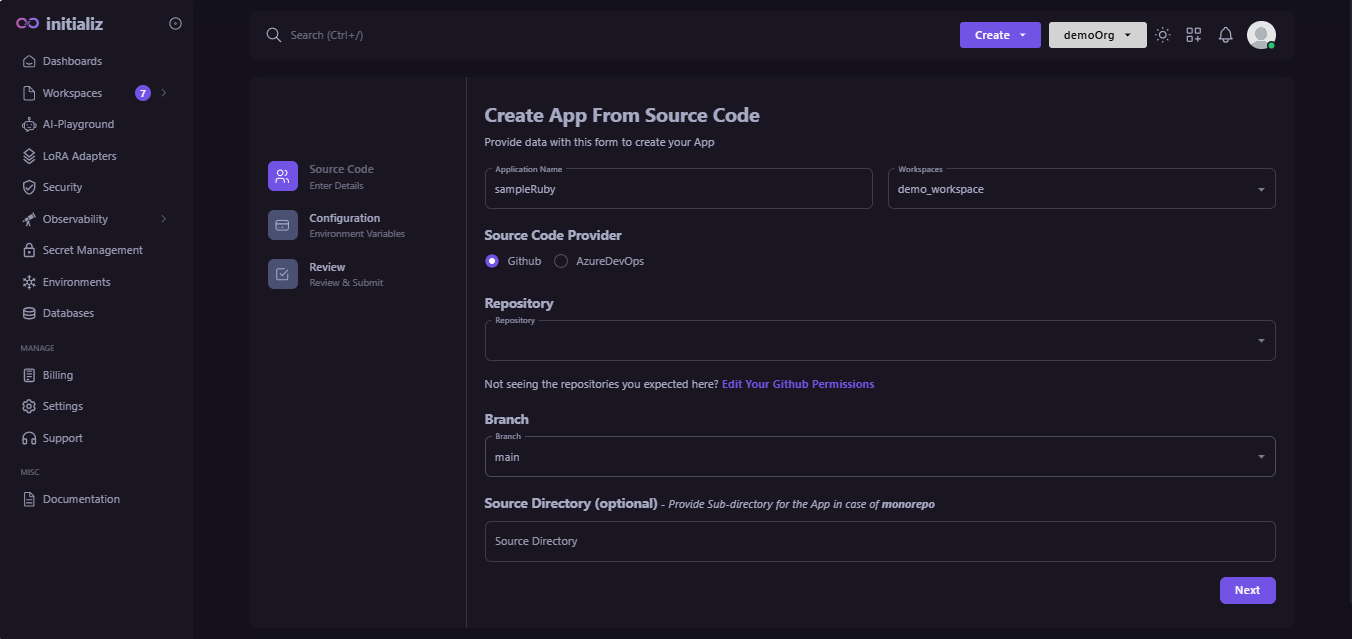
Task: Select the Source Code step label
Action: [341, 169]
